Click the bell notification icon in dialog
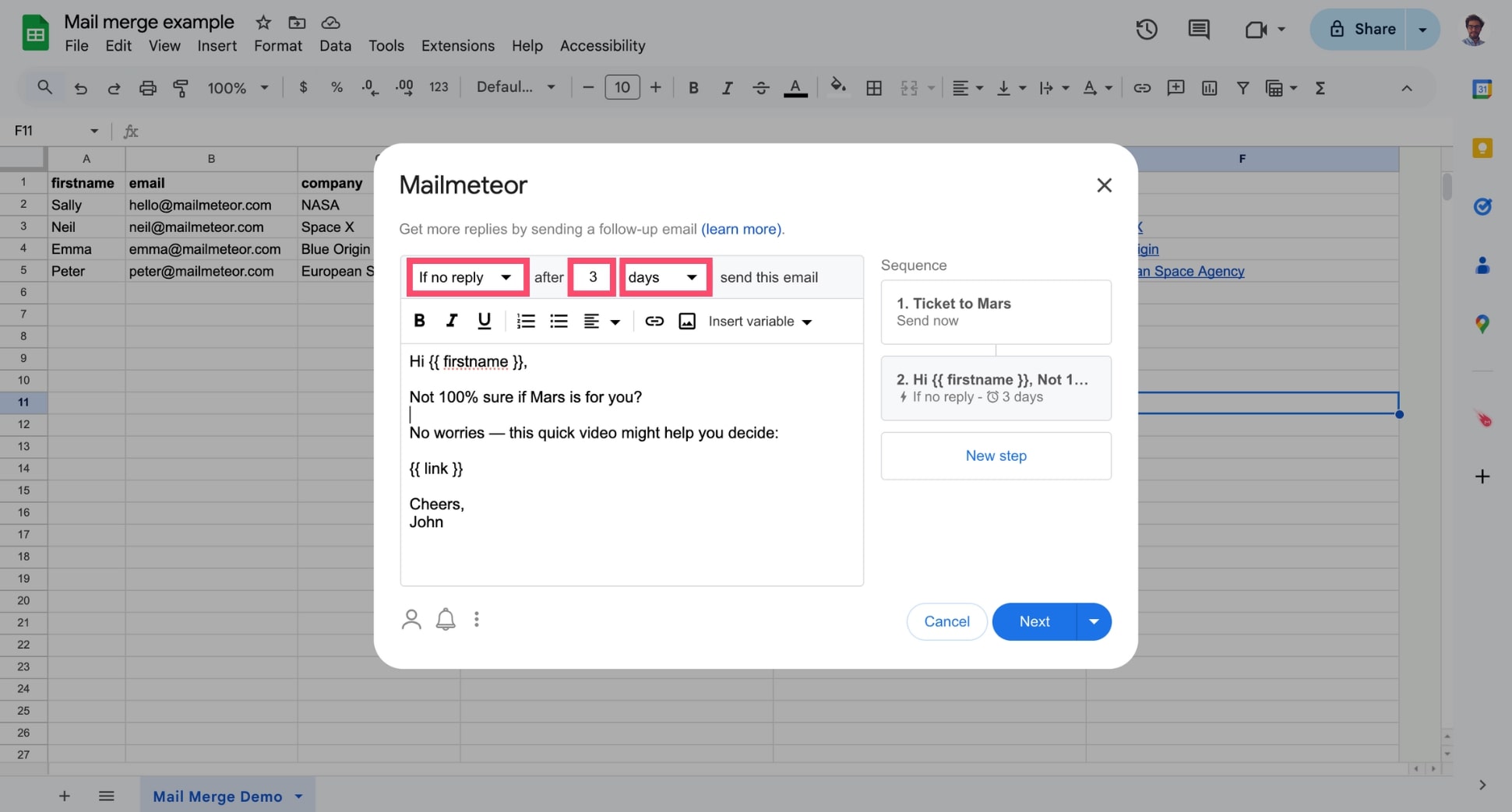The height and width of the screenshot is (812, 1512). click(x=446, y=620)
